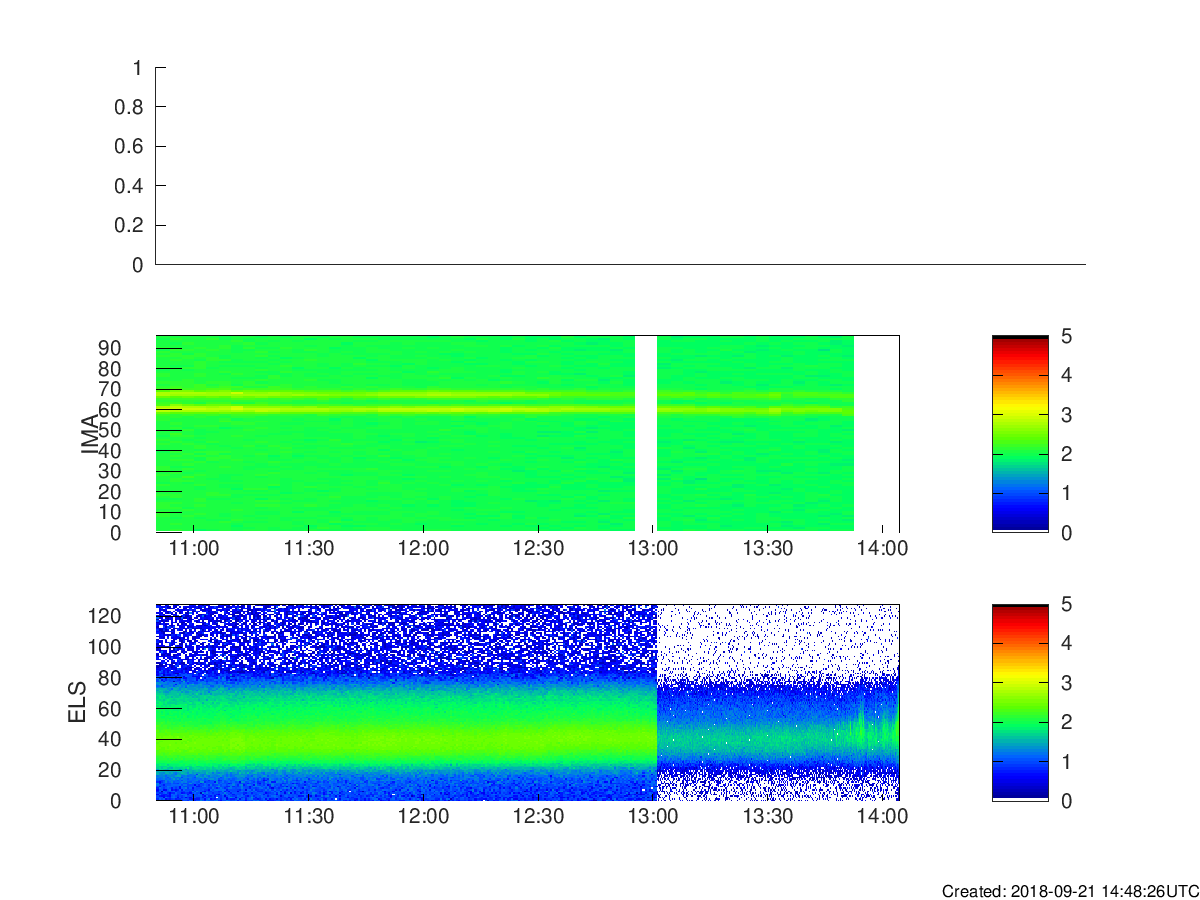Image resolution: width=1200 pixels, height=900 pixels.
Task: Click the 0.4 tick on the top plot
Action: click(x=130, y=186)
